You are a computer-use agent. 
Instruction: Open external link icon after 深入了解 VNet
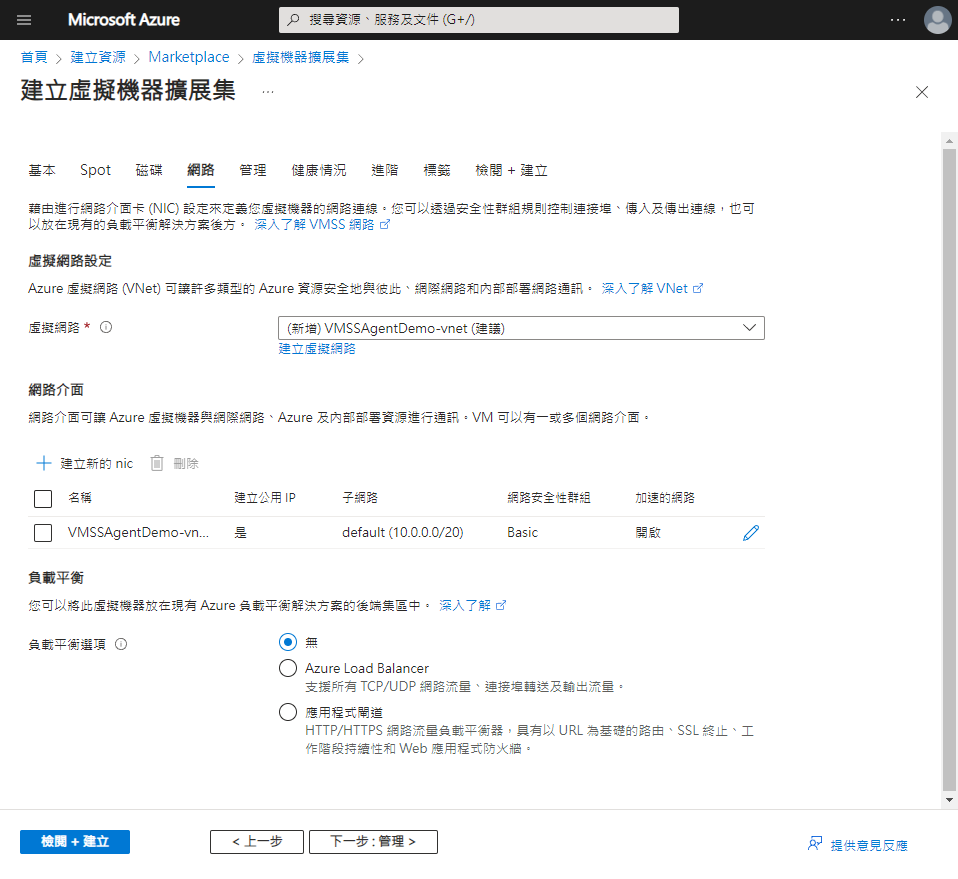point(698,288)
